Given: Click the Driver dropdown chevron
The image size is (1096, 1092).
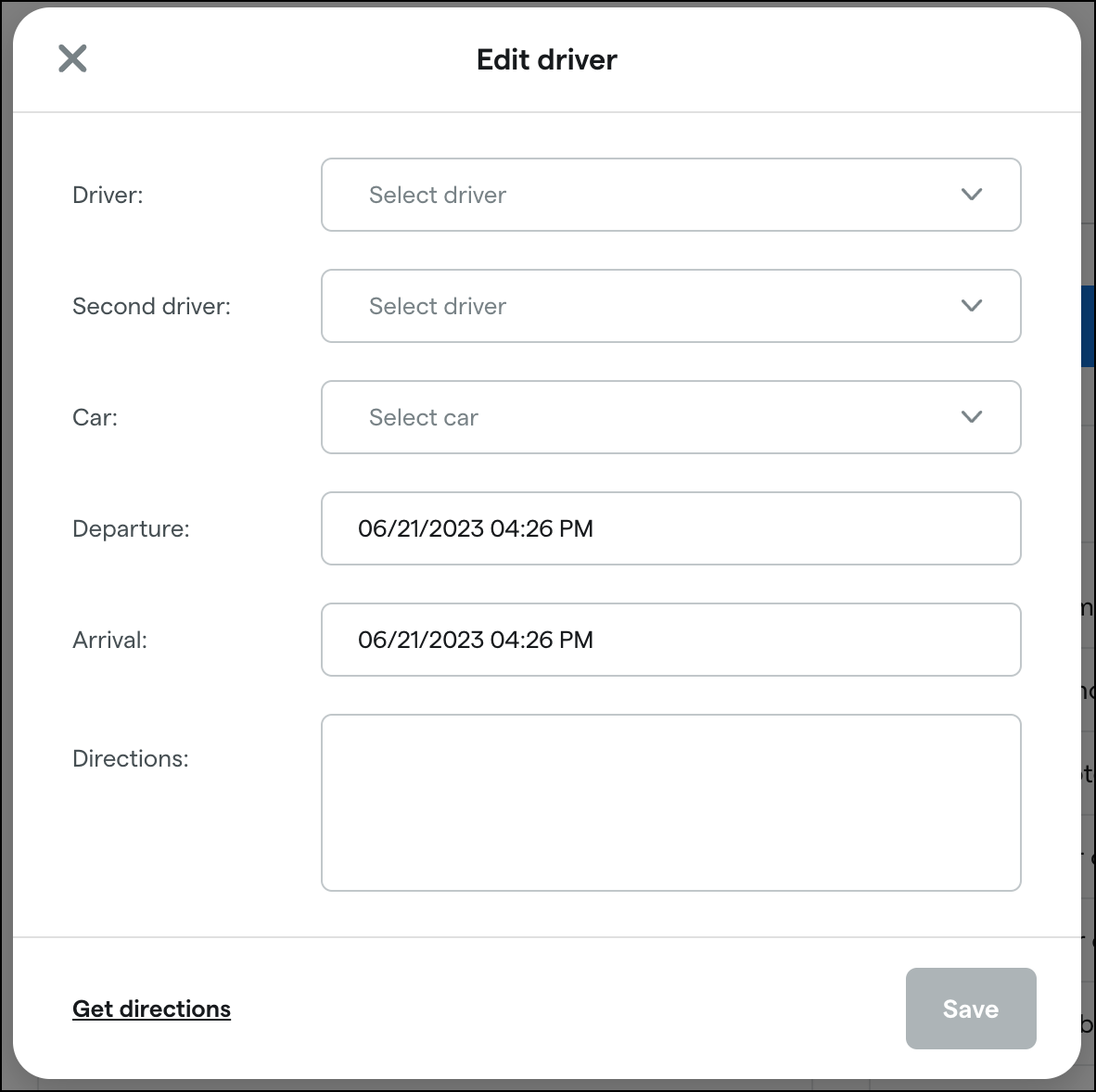Looking at the screenshot, I should pyautogui.click(x=971, y=195).
